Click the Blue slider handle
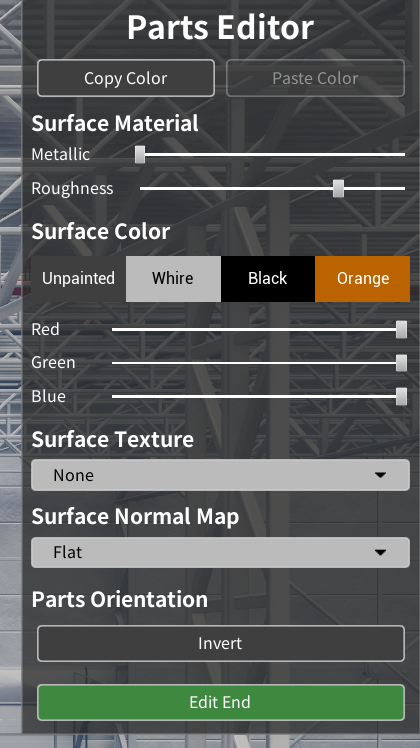This screenshot has height=748, width=420. (x=401, y=396)
